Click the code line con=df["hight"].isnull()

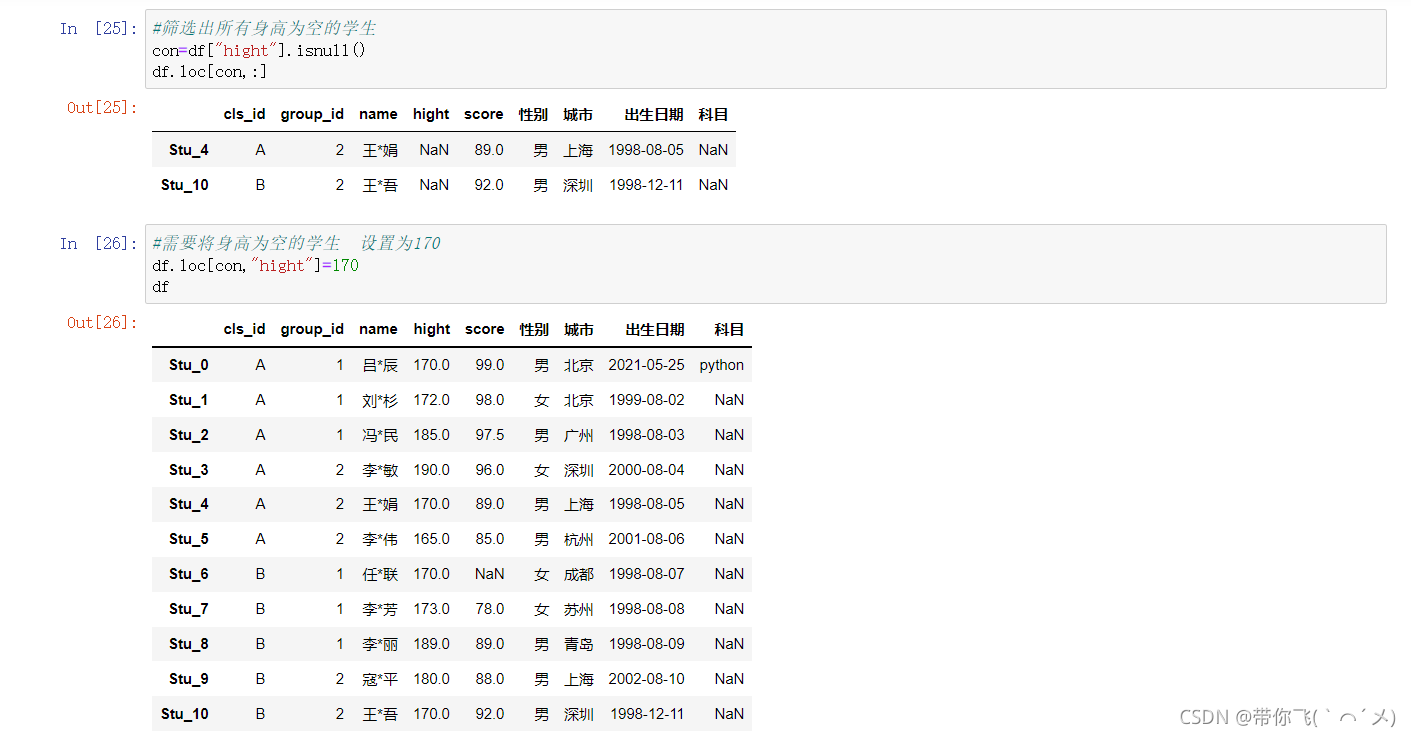[259, 50]
